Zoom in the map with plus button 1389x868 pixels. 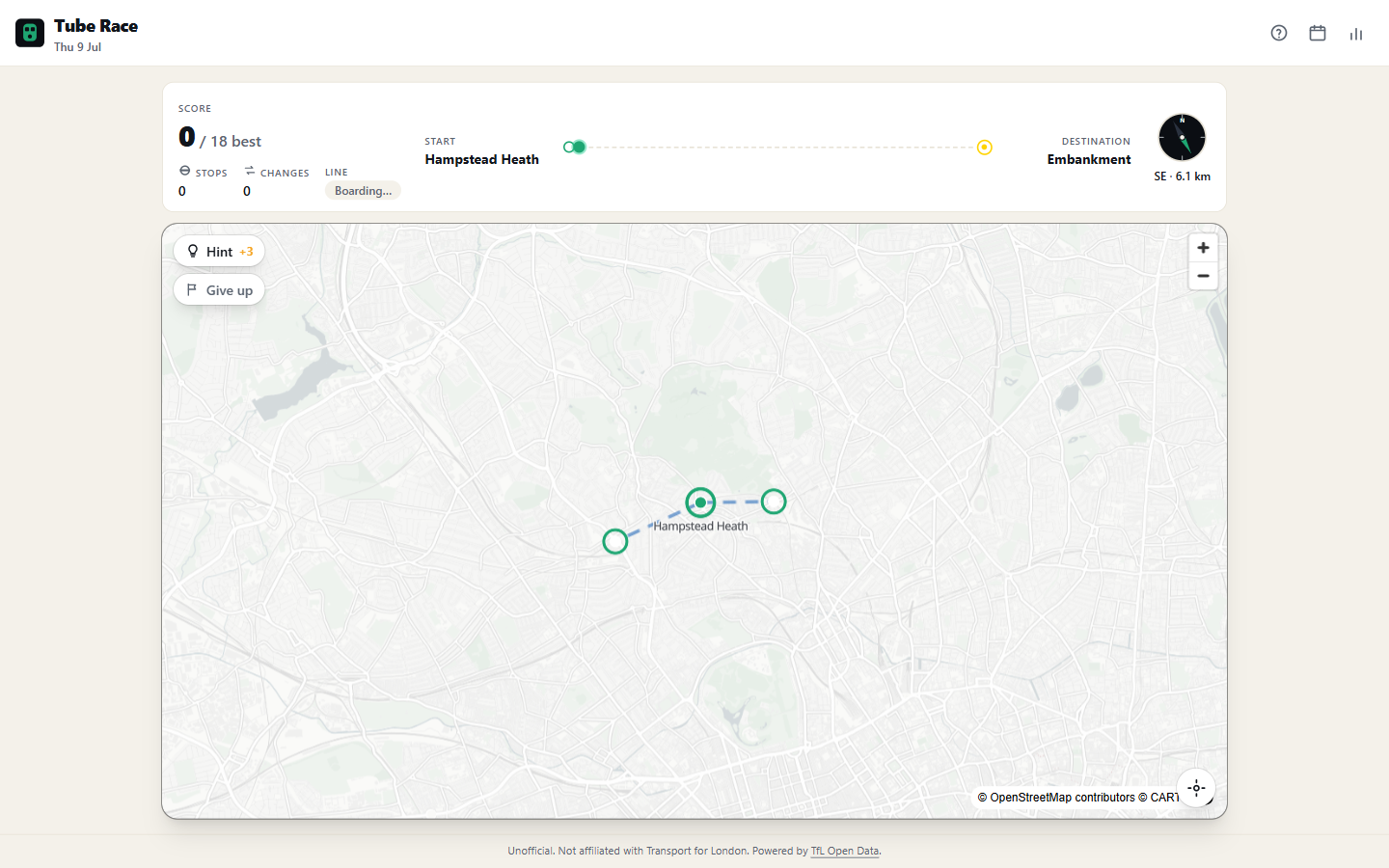point(1203,248)
